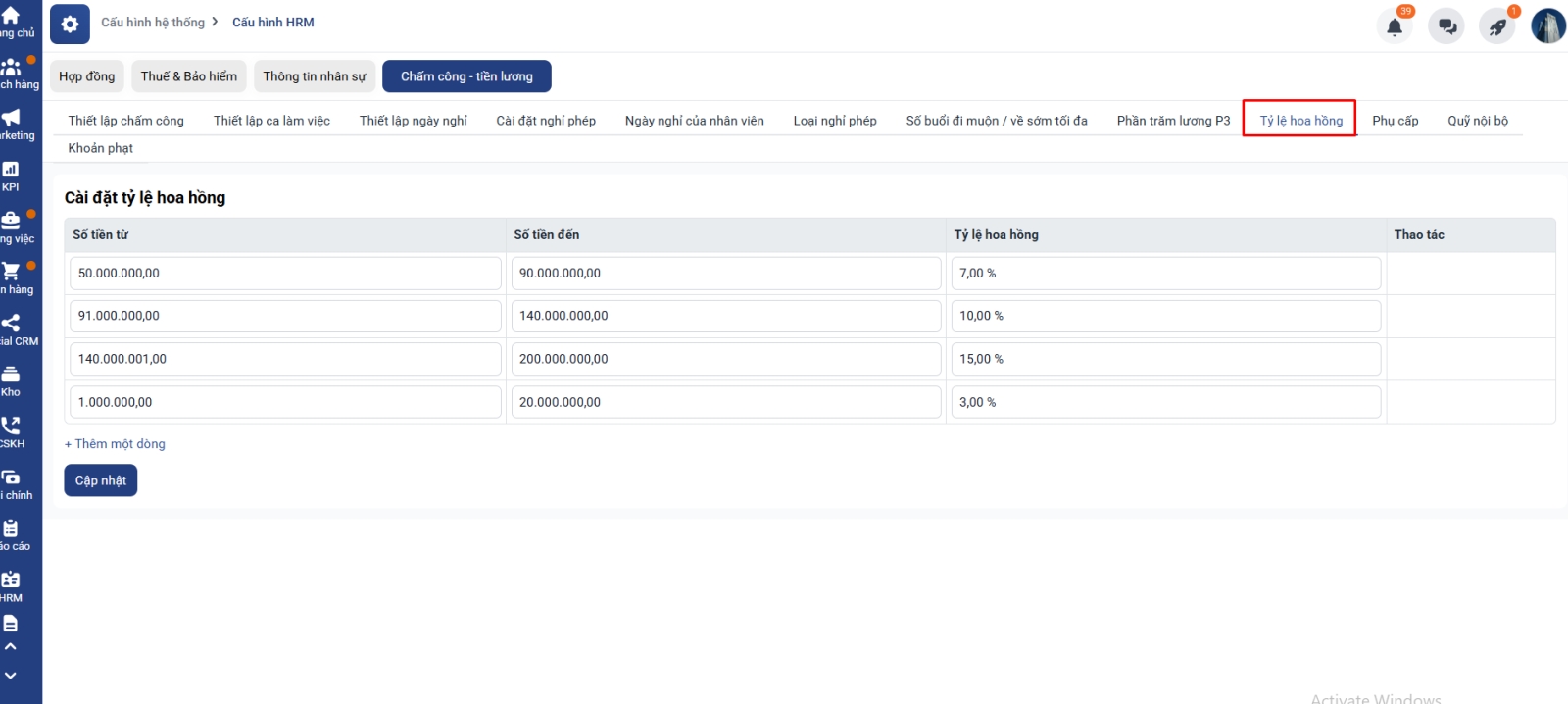Click the settings gear icon
The height and width of the screenshot is (704, 1568).
pos(70,25)
